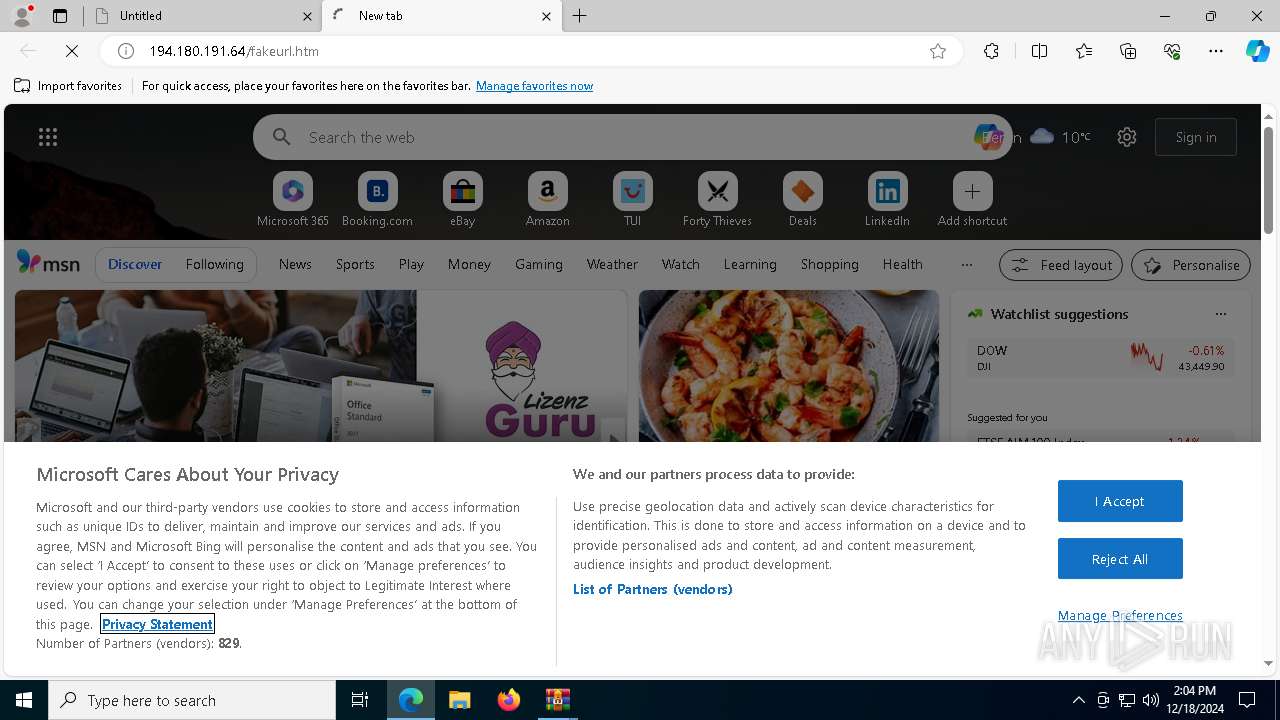Viewport: 1280px width, 720px height.
Task: View site information icon in address bar
Action: (x=126, y=51)
